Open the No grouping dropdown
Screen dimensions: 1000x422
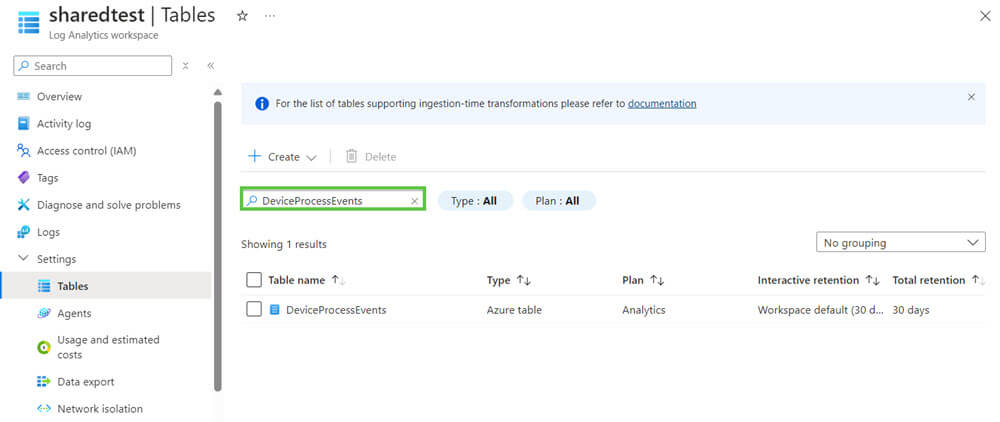pyautogui.click(x=901, y=242)
